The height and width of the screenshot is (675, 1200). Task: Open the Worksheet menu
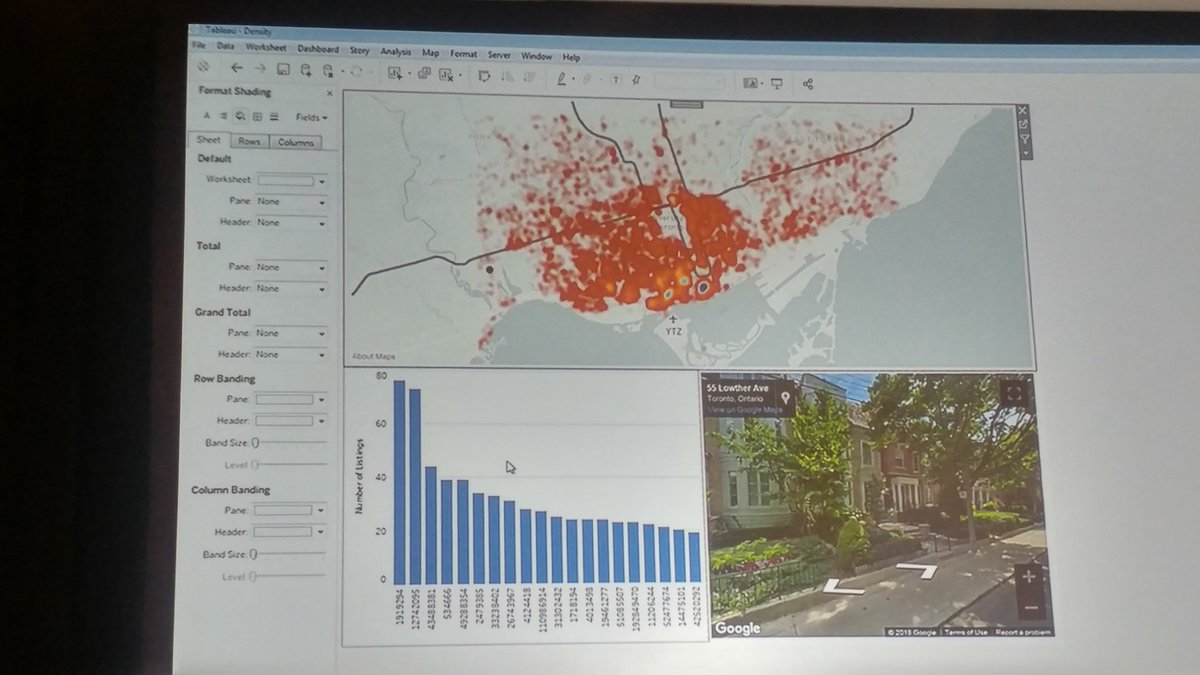coord(265,48)
